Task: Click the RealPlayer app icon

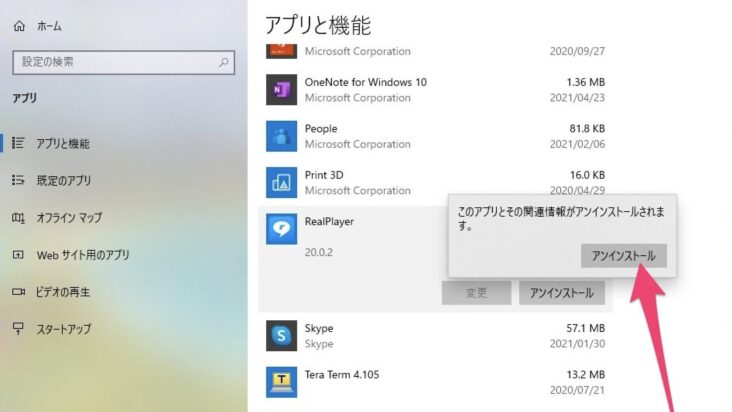Action: (281, 229)
